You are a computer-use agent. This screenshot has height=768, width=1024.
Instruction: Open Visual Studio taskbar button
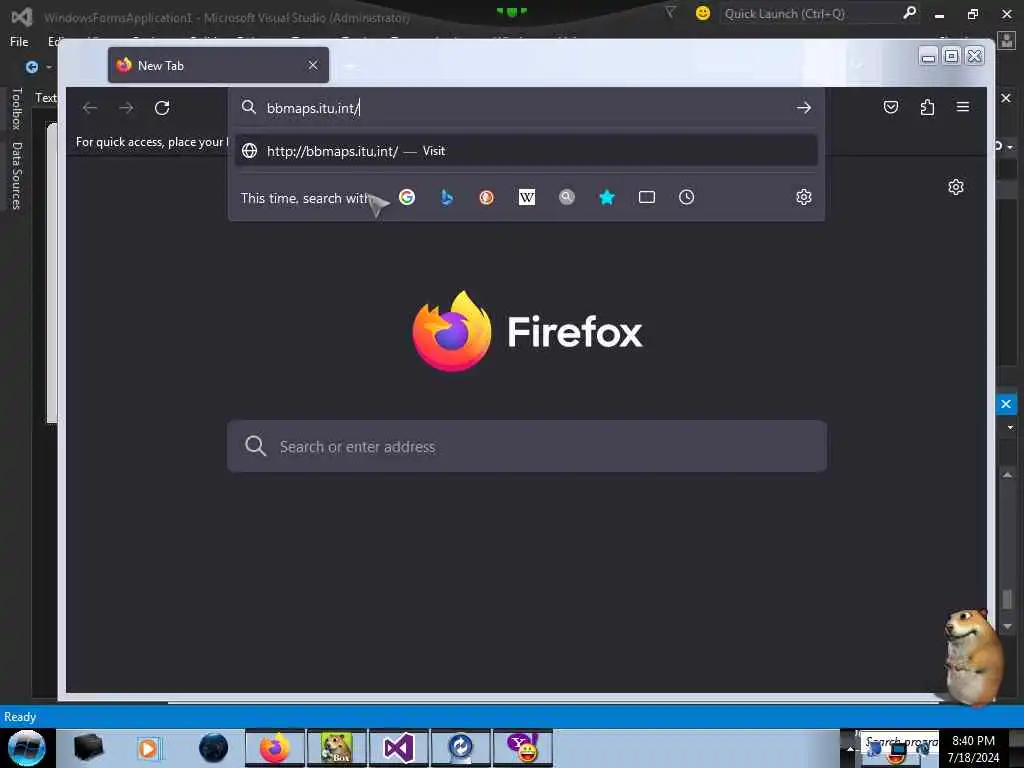(398, 748)
